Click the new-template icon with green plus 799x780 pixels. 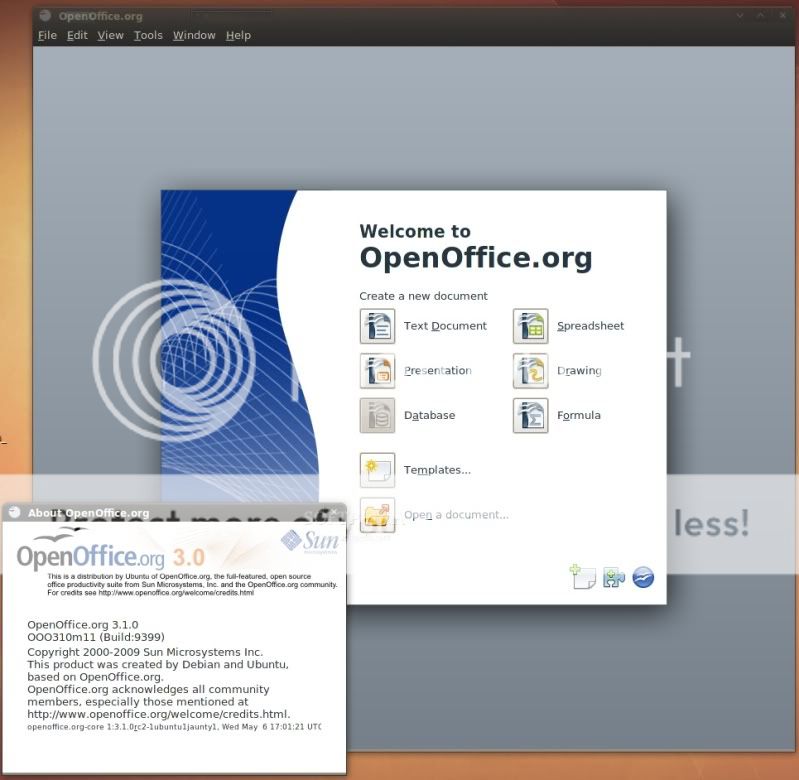582,577
